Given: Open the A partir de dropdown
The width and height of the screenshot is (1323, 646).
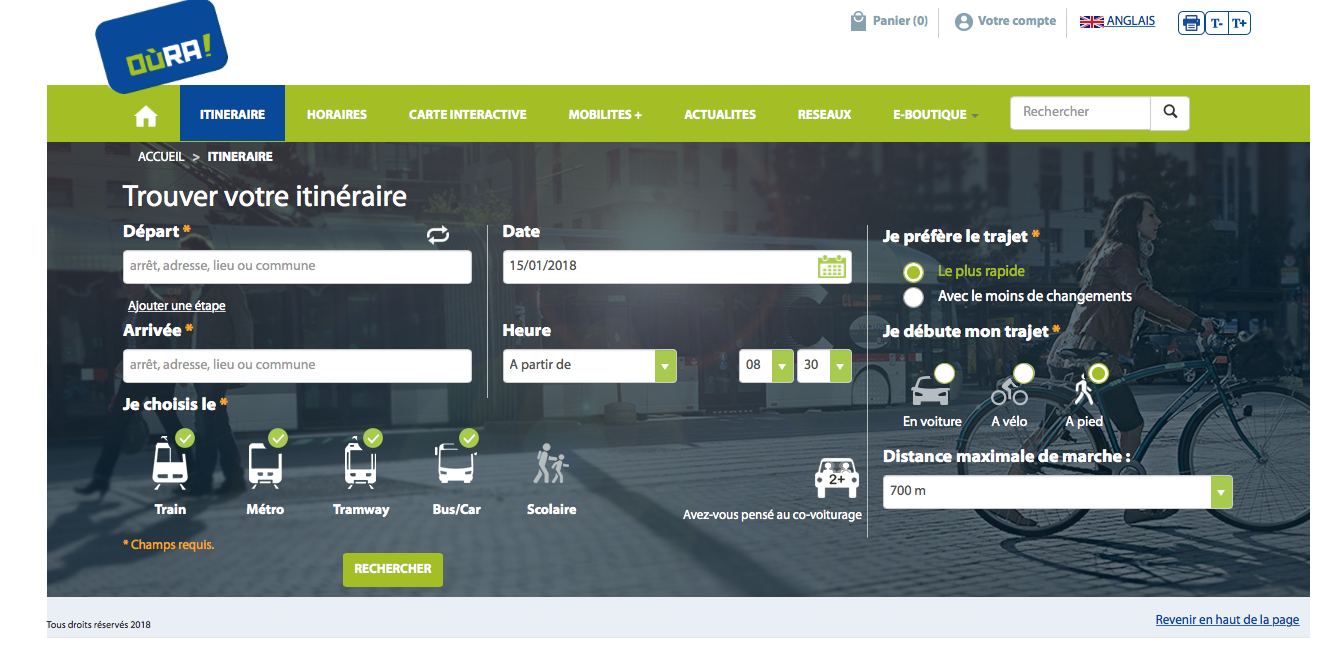Looking at the screenshot, I should coord(589,365).
